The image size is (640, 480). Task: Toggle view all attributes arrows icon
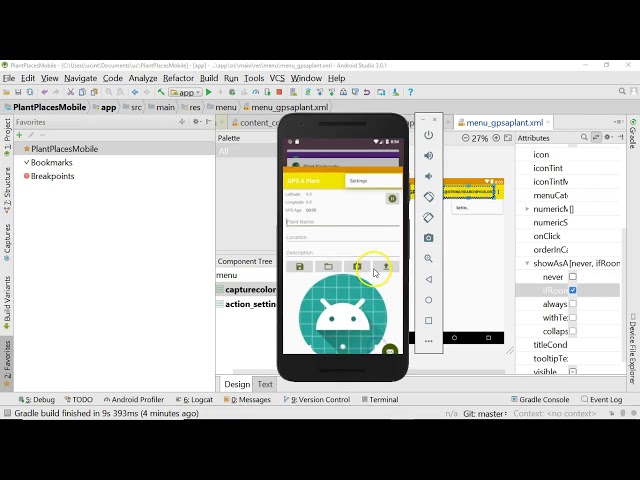click(596, 138)
